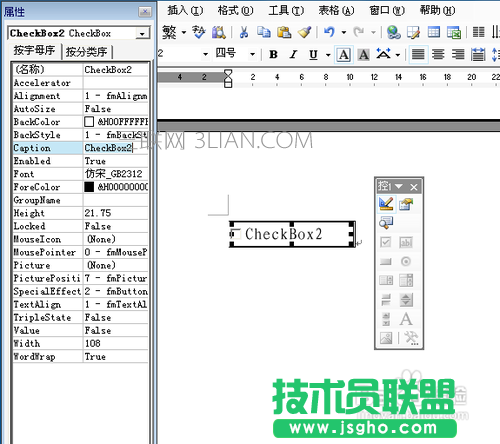Click the View Code icon in the toolbox
This screenshot has height=444, width=500.
tap(386, 223)
